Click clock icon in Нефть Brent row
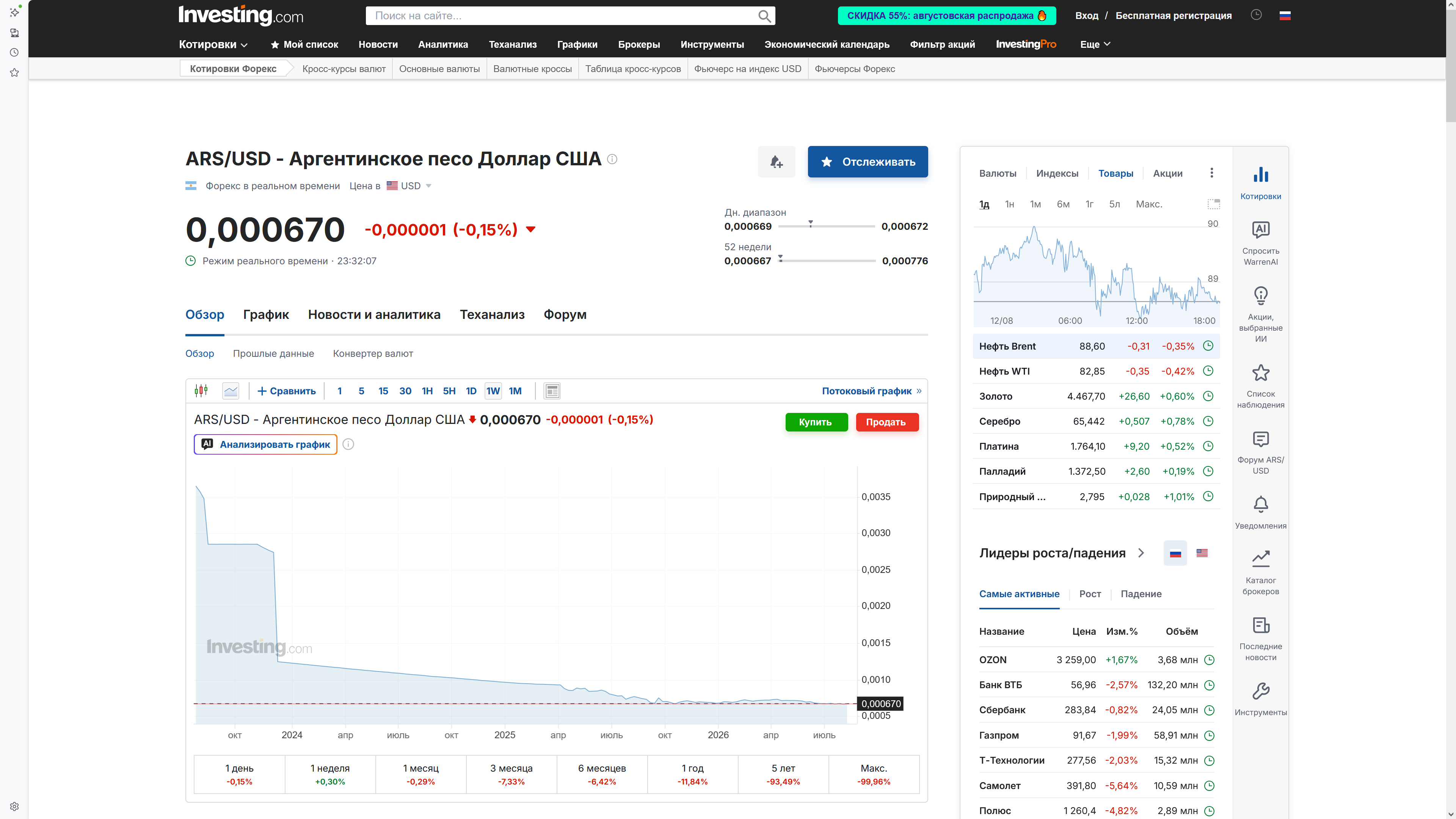 coord(1208,346)
